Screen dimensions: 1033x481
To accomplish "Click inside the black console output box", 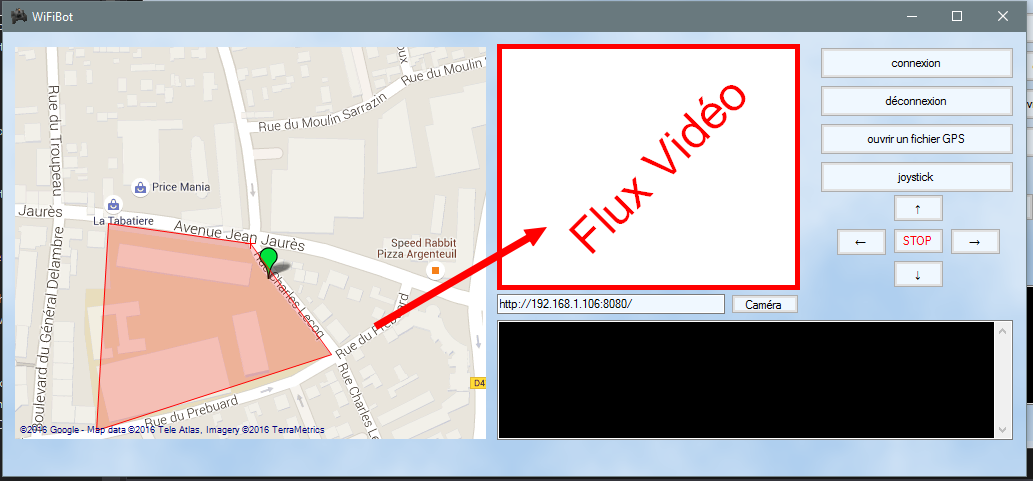I will pos(746,380).
